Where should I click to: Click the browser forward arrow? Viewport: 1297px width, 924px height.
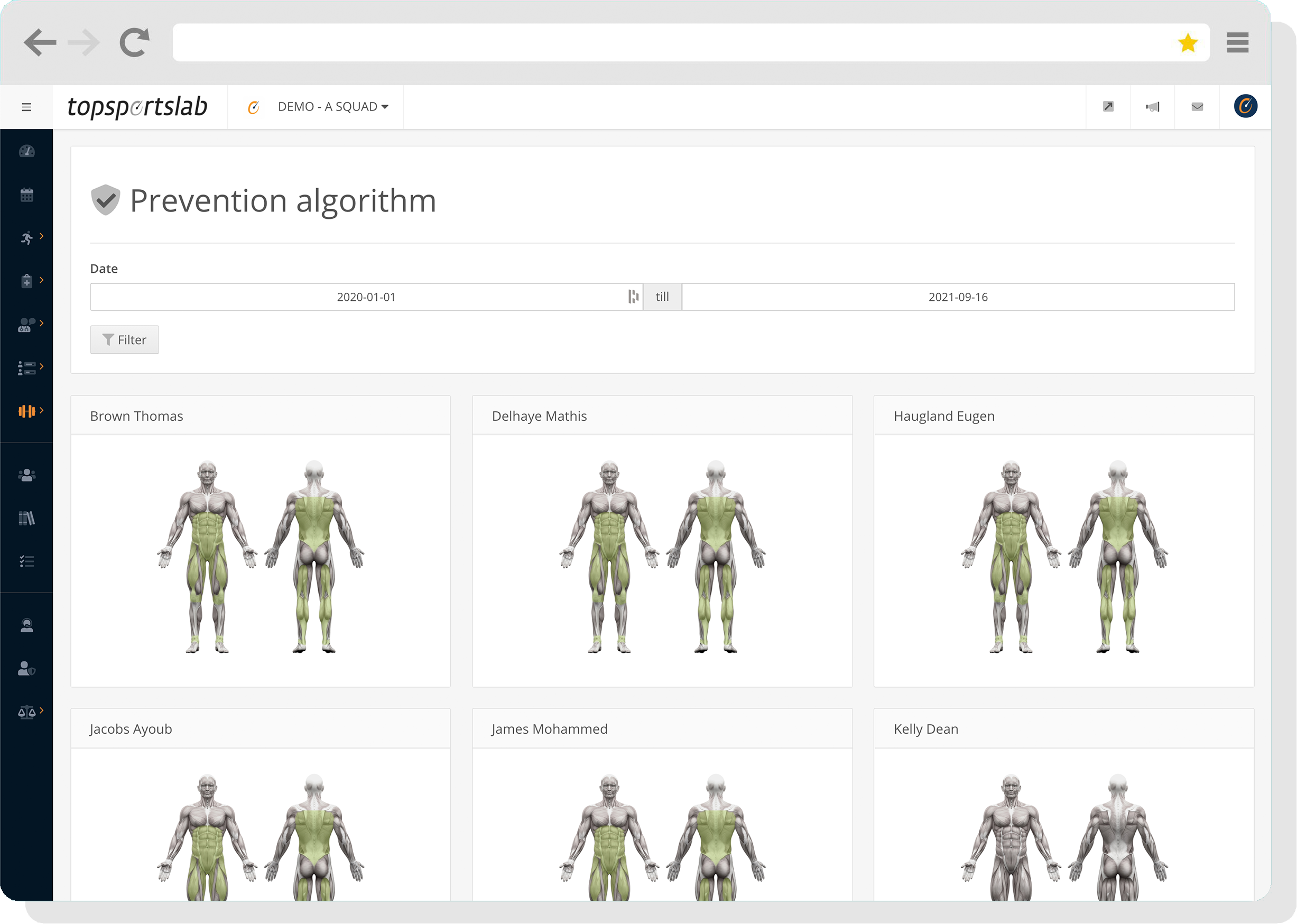tap(84, 43)
